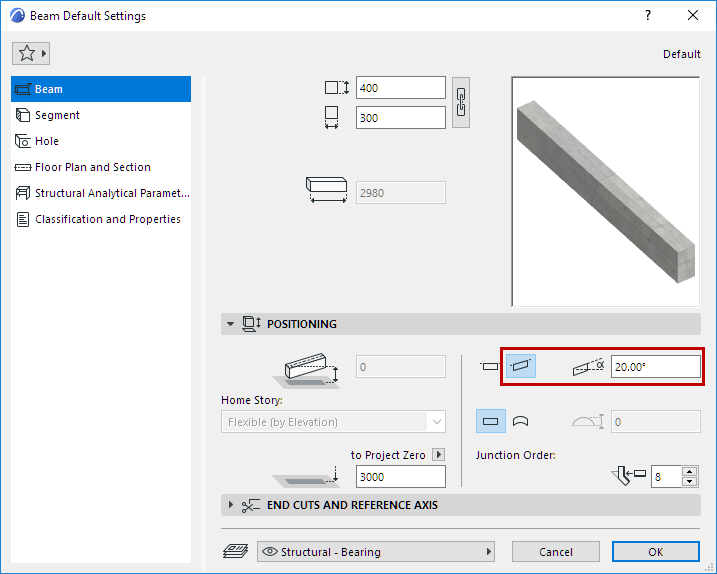Open Floor Plan and Section page
Screen dimensions: 717x574
click(101, 167)
